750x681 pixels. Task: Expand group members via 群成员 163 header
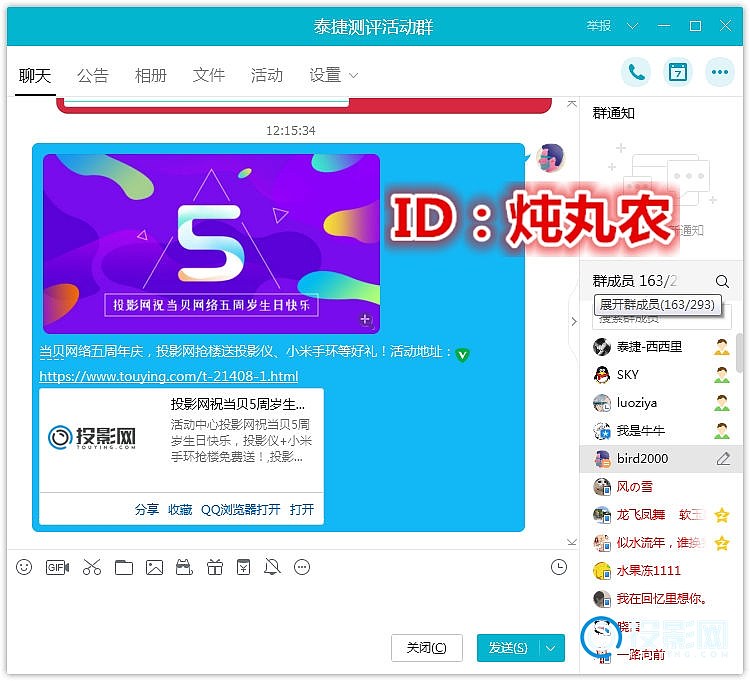(635, 281)
